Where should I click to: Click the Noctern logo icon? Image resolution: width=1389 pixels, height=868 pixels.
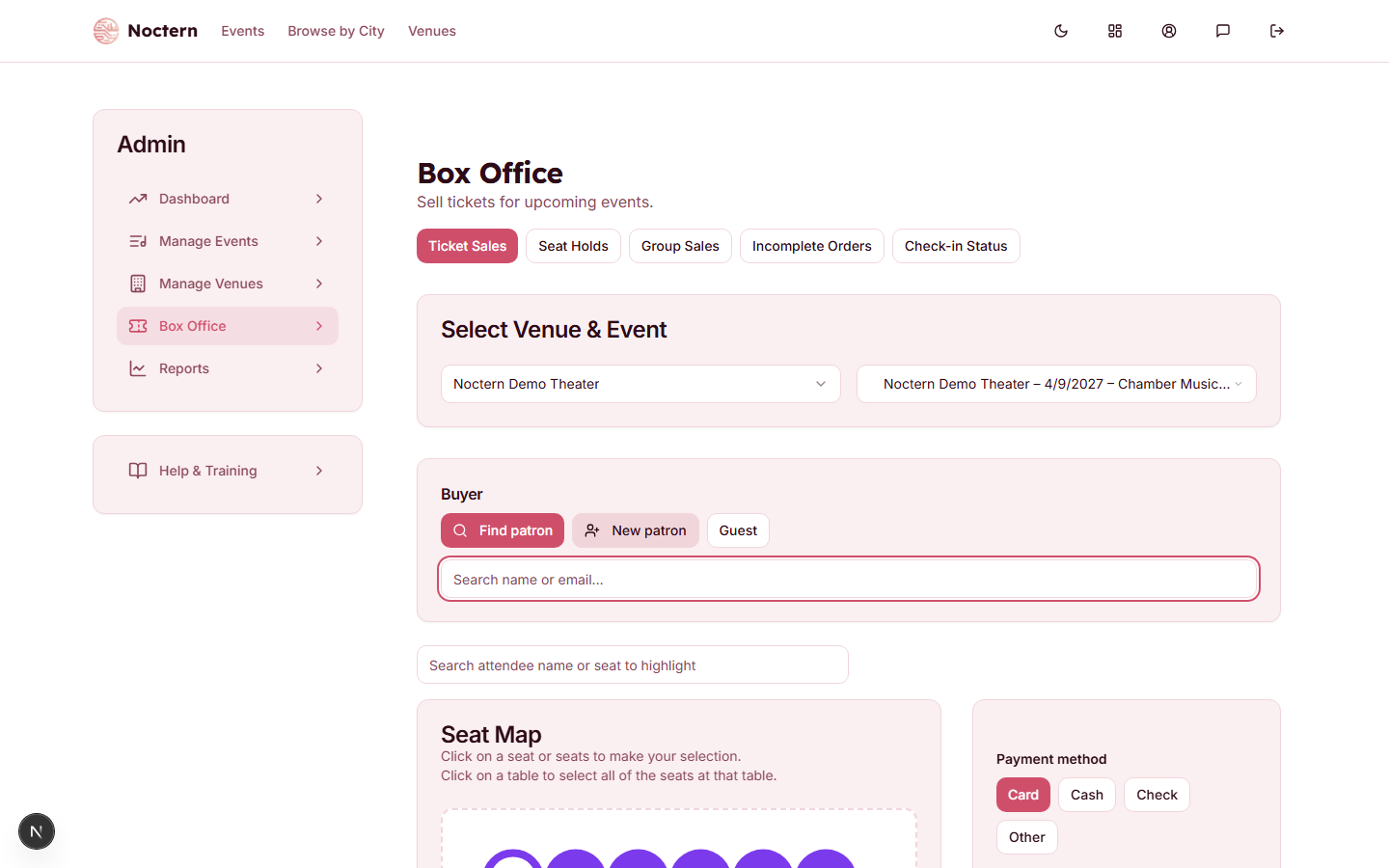click(x=106, y=31)
